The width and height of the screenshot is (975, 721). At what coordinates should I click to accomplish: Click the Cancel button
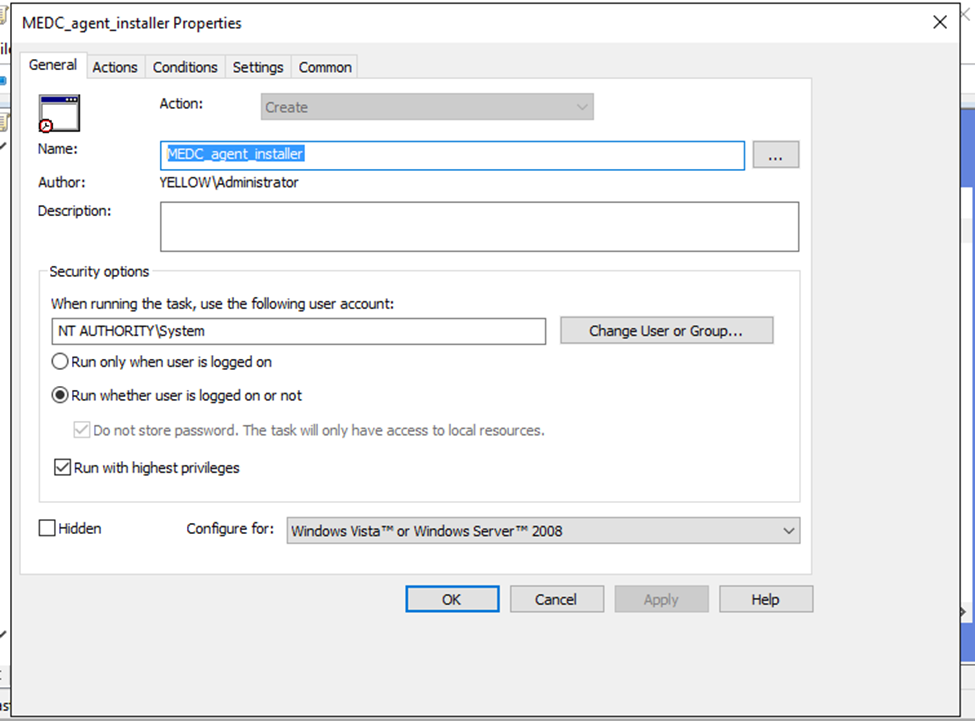(557, 599)
